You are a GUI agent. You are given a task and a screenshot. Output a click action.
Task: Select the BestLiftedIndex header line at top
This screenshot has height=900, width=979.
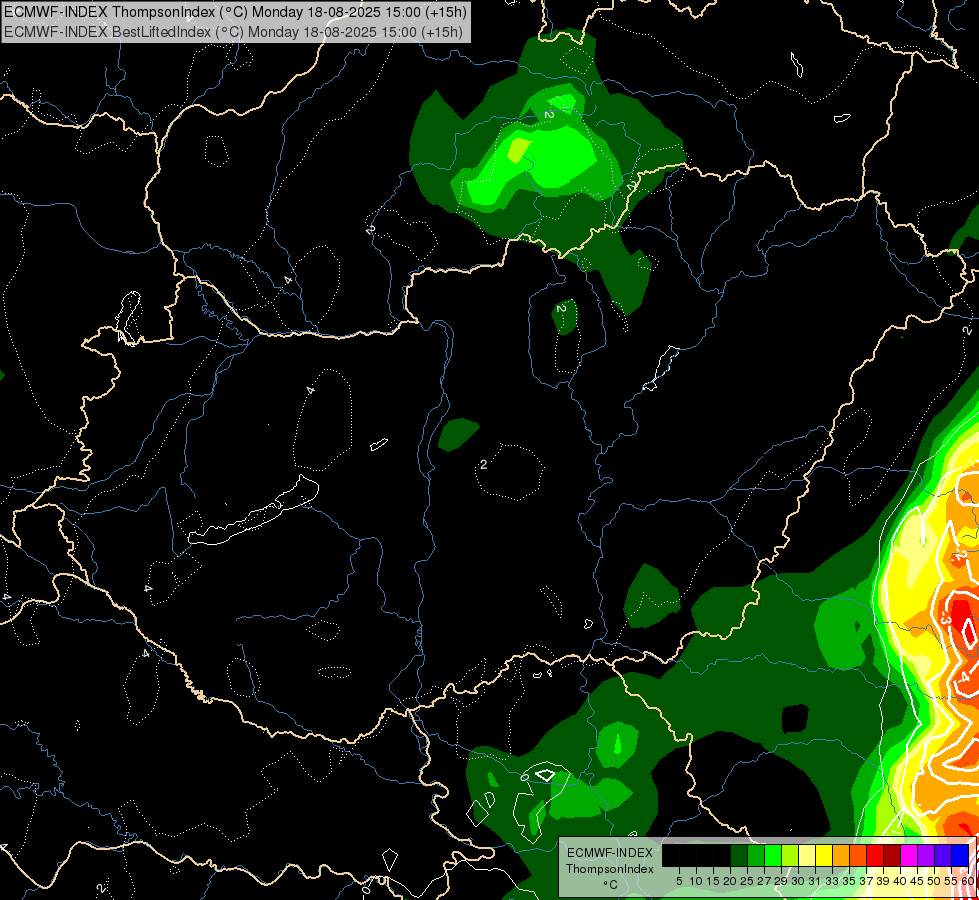coord(234,32)
